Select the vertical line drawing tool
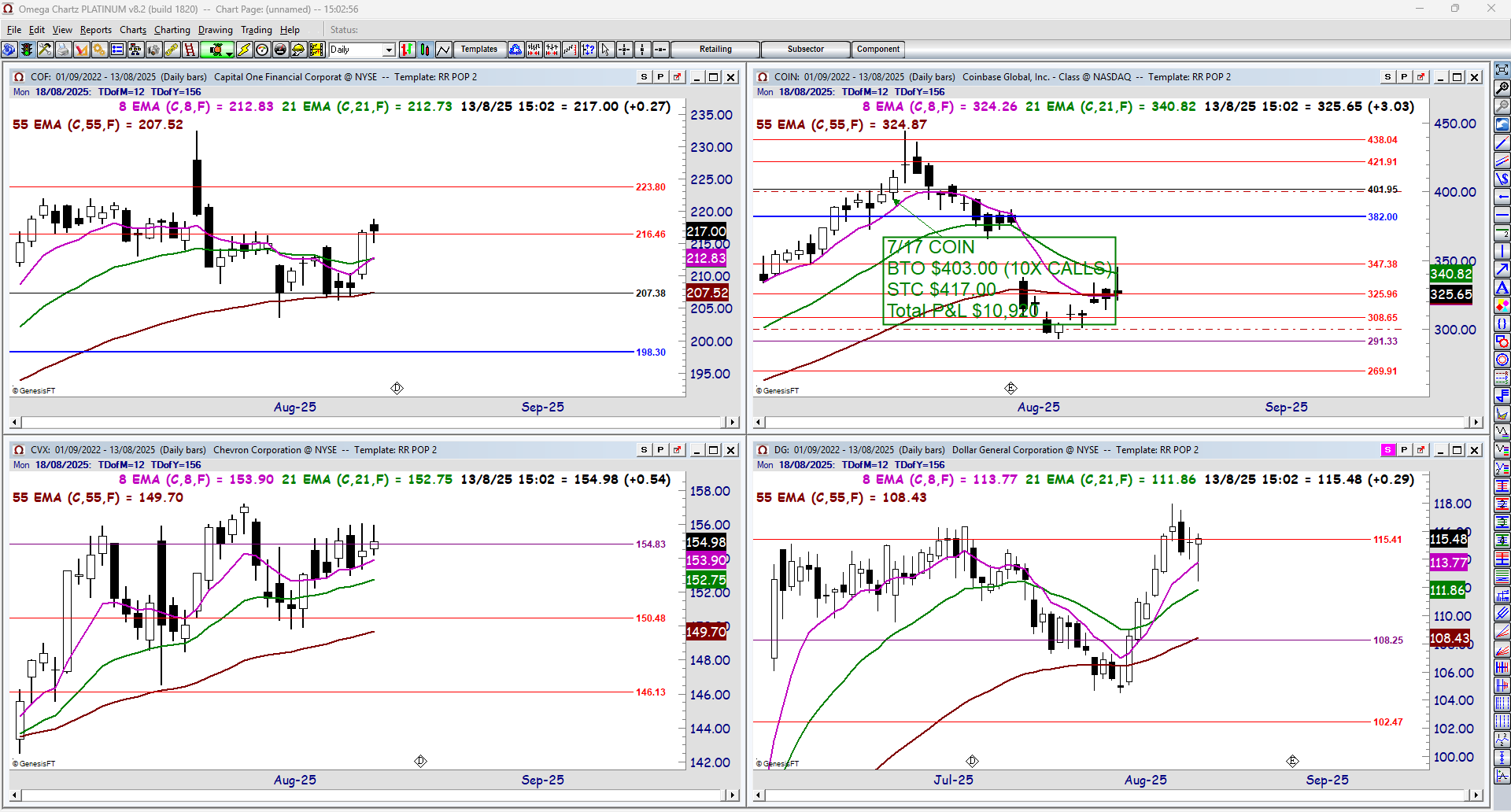The width and height of the screenshot is (1511, 812). [1502, 252]
